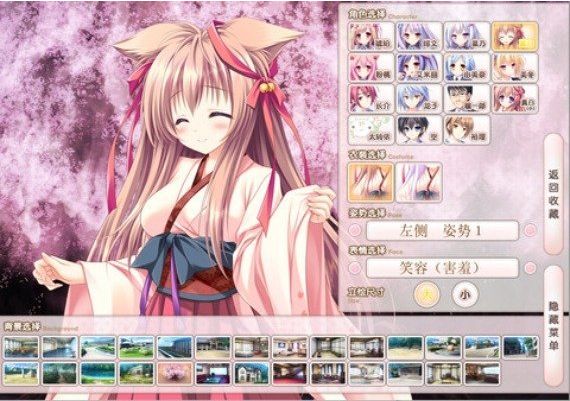Select the fifth background in the top row

click(175, 348)
